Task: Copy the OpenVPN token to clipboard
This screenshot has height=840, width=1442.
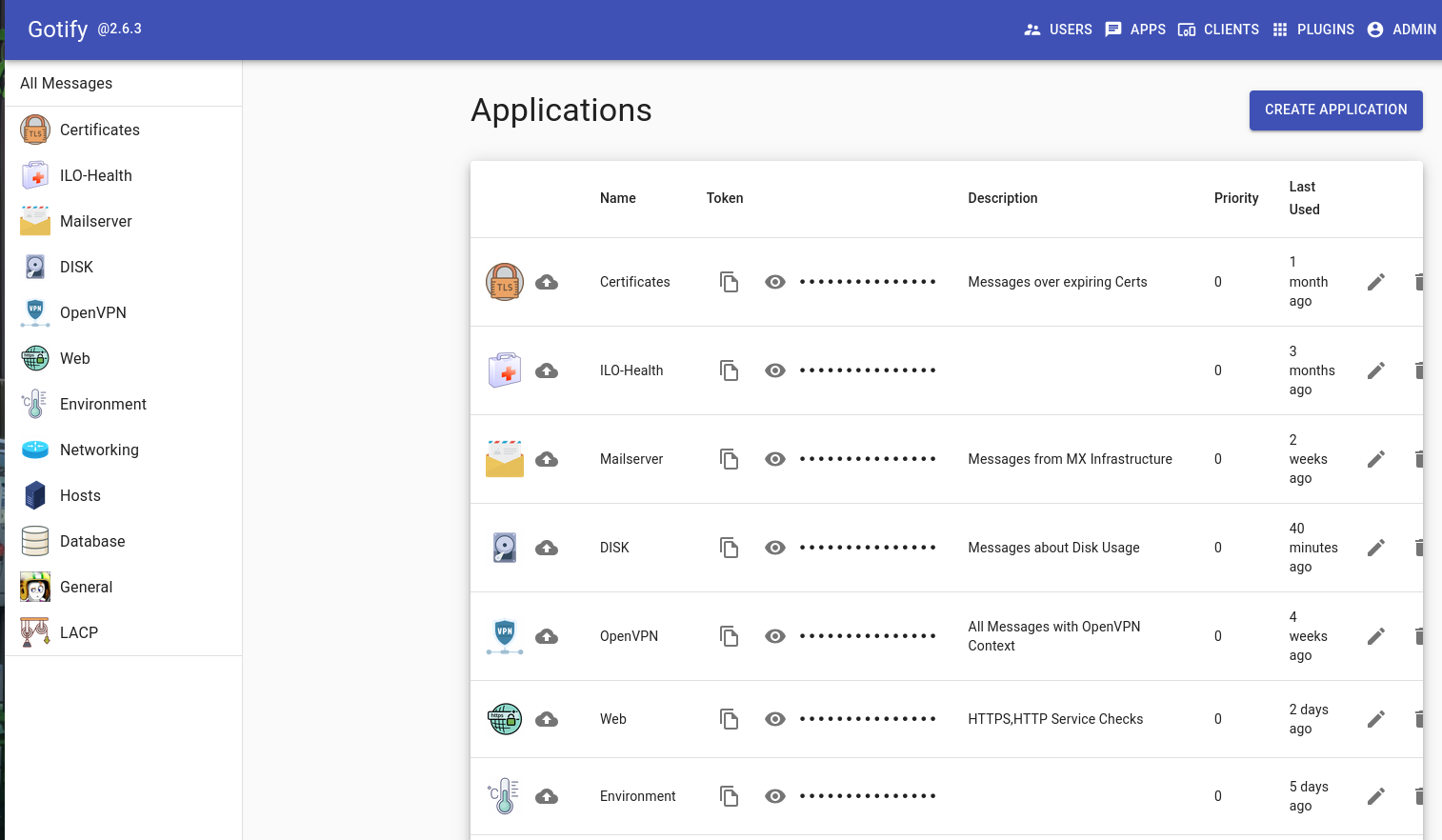Action: (x=729, y=636)
